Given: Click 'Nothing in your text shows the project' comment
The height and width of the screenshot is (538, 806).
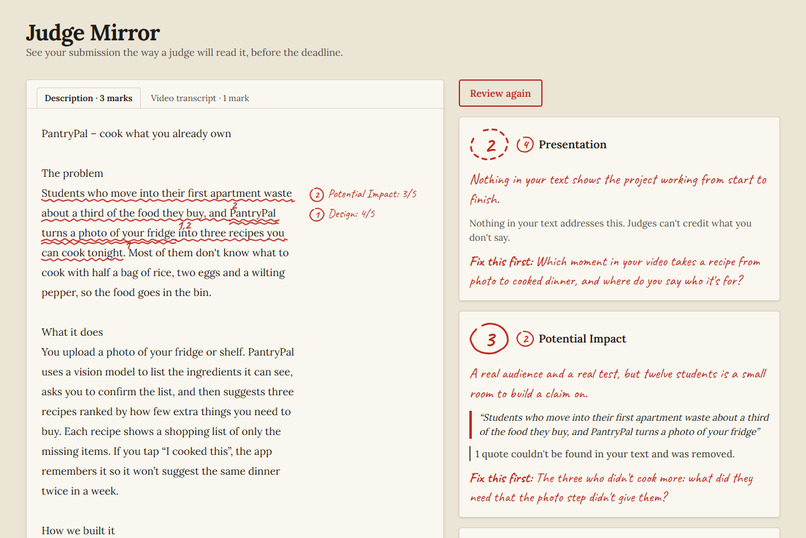Looking at the screenshot, I should 618,189.
